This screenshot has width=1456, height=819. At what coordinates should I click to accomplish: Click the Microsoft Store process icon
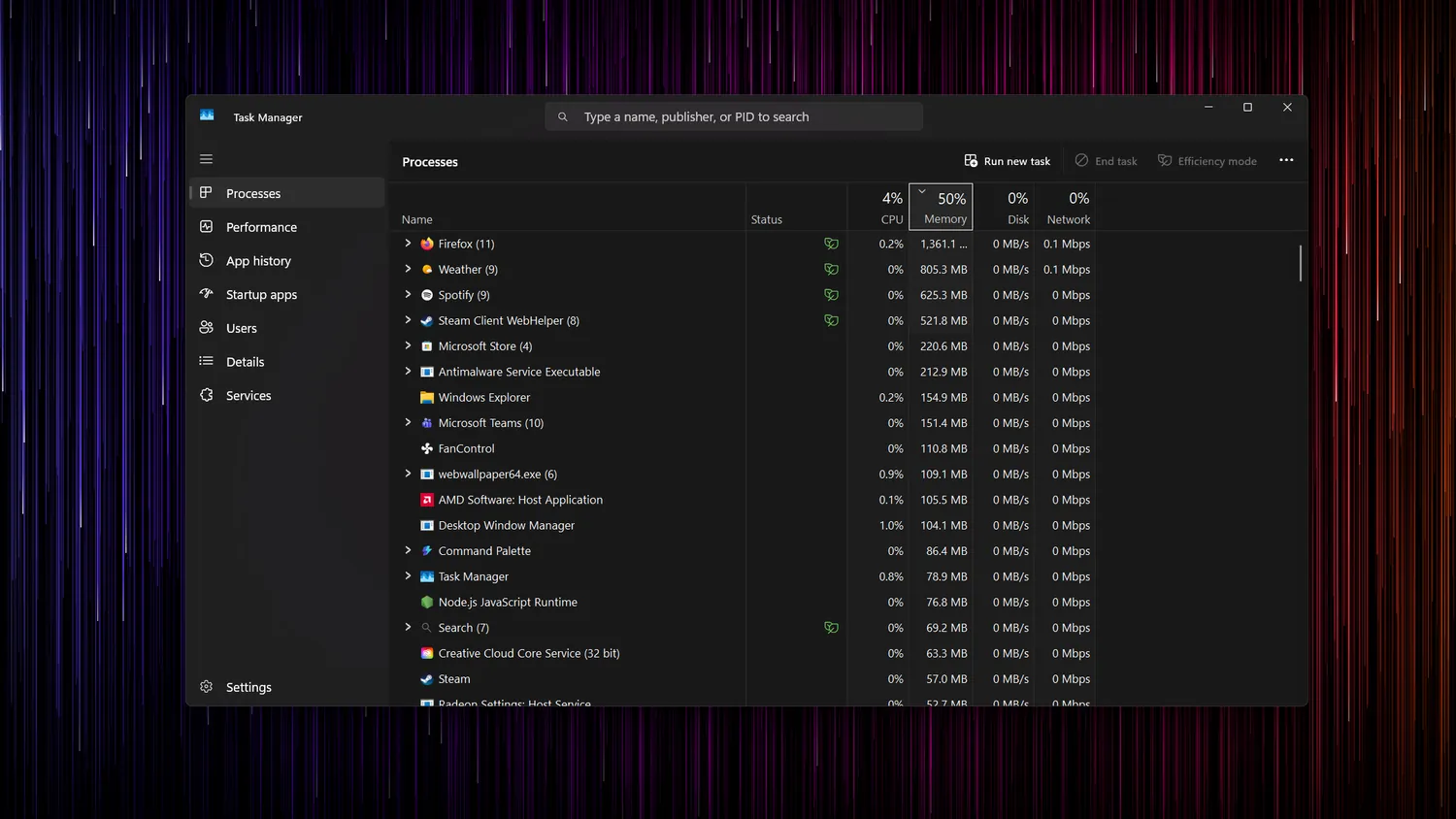(427, 346)
